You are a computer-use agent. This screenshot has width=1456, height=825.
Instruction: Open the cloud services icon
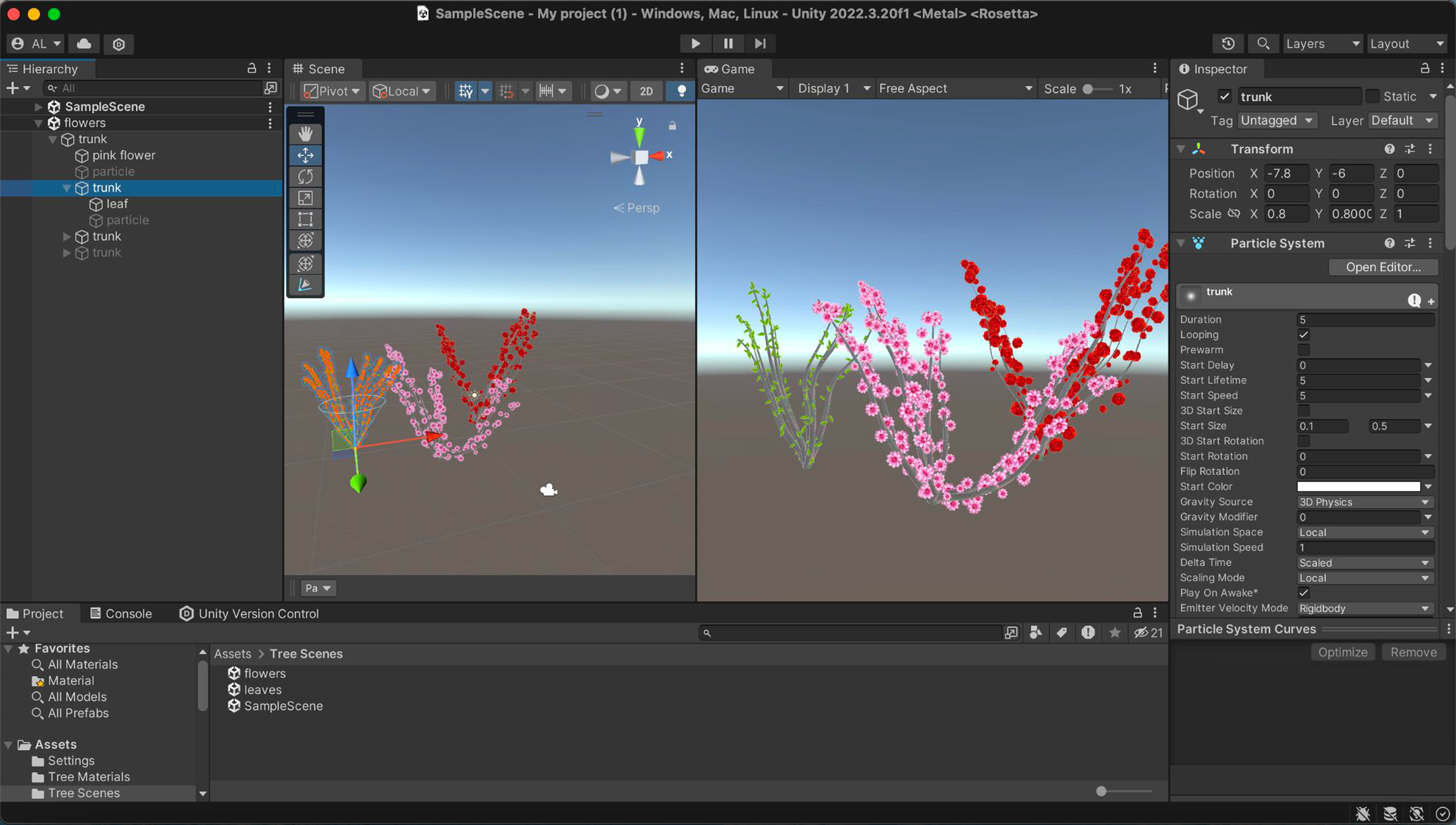pyautogui.click(x=84, y=43)
